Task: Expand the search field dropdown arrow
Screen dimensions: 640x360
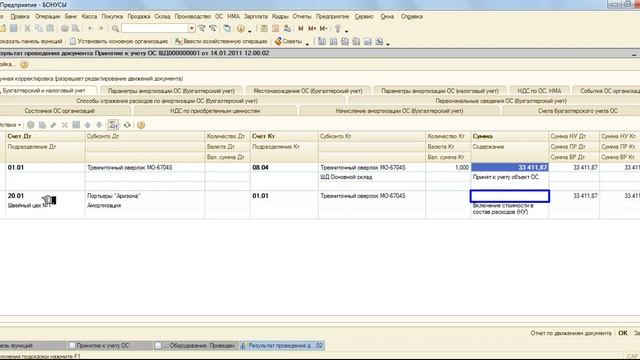Action: 191,28
